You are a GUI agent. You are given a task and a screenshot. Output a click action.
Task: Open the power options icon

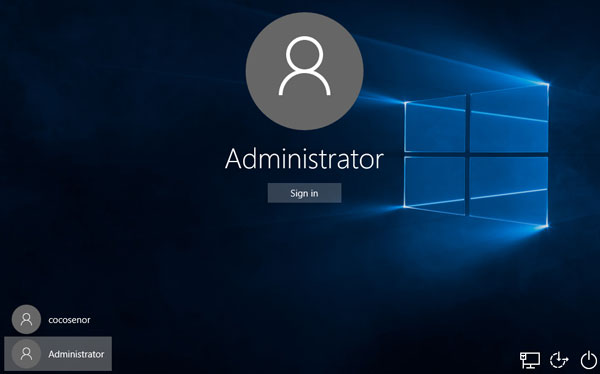[588, 360]
